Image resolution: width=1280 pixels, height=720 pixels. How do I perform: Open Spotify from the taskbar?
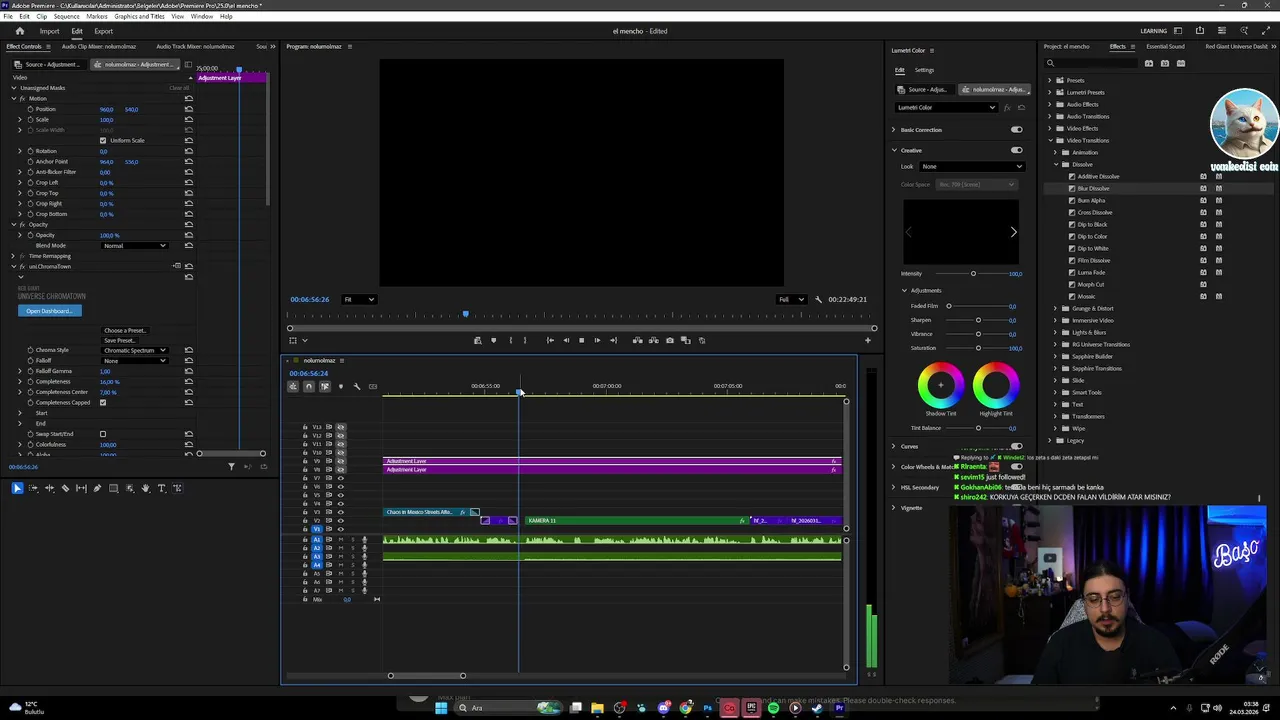click(773, 708)
